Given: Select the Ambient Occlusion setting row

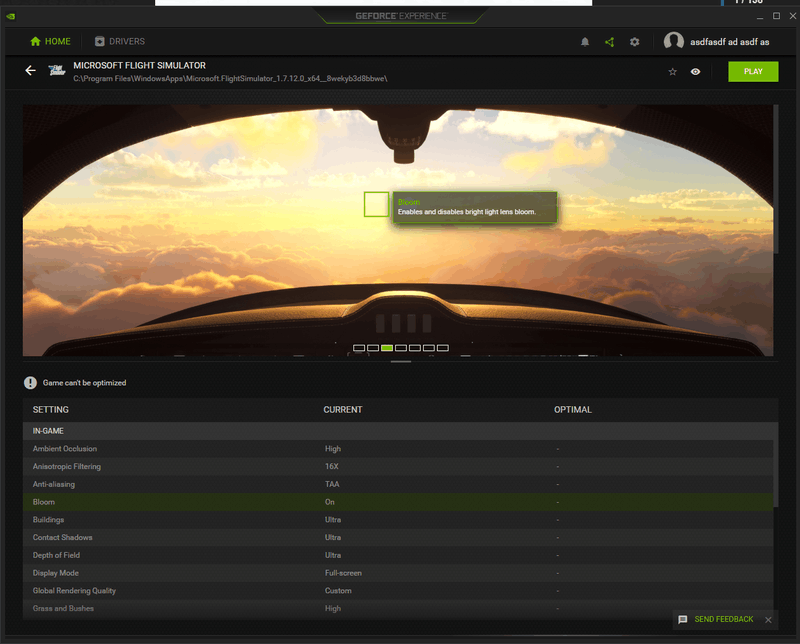Looking at the screenshot, I should click(398, 449).
